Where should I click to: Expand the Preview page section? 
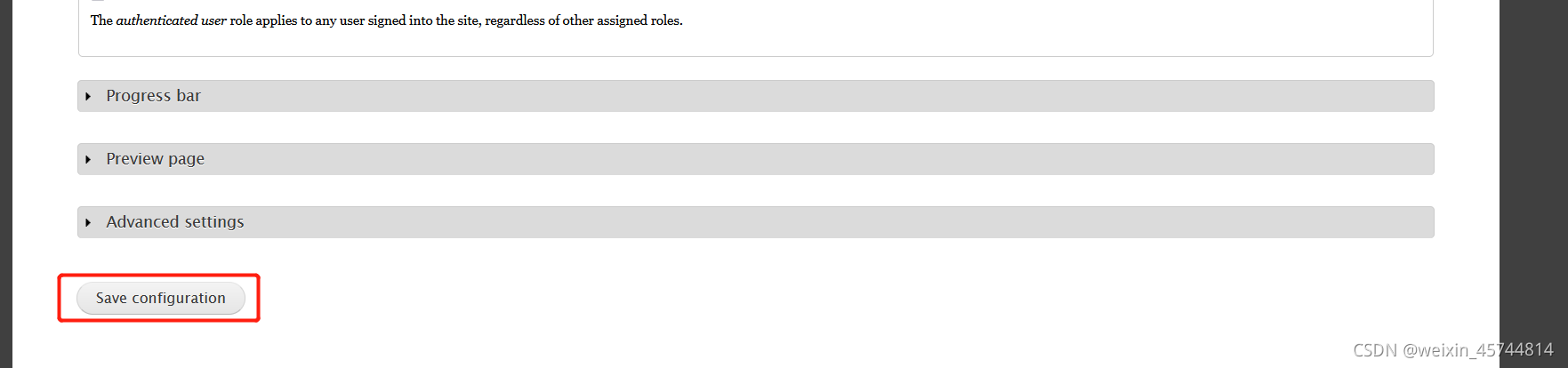[x=755, y=159]
